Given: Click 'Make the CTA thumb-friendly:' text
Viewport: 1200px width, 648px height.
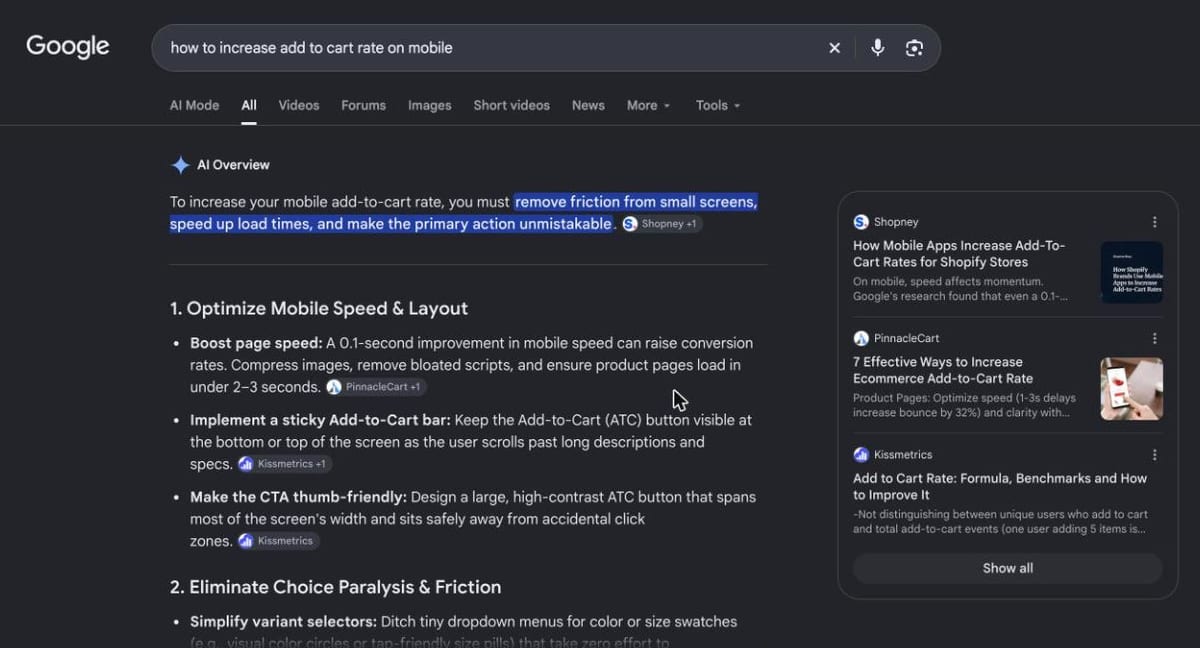Looking at the screenshot, I should coord(298,497).
